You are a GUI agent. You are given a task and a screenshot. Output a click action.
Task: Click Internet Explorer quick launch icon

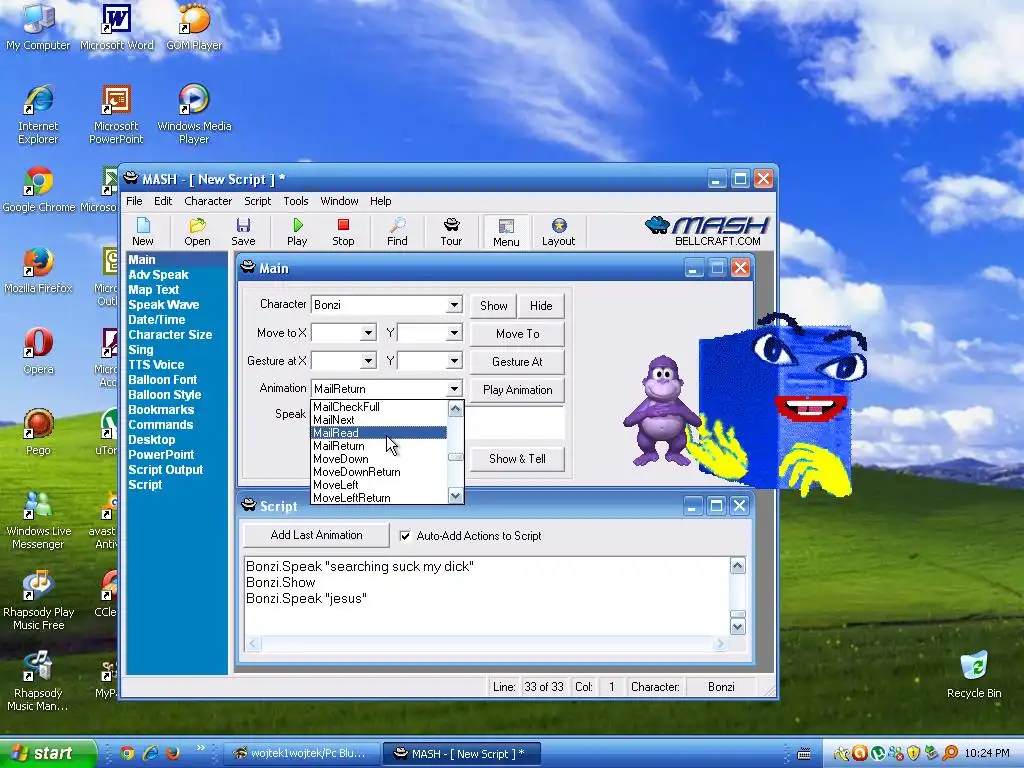[x=150, y=753]
